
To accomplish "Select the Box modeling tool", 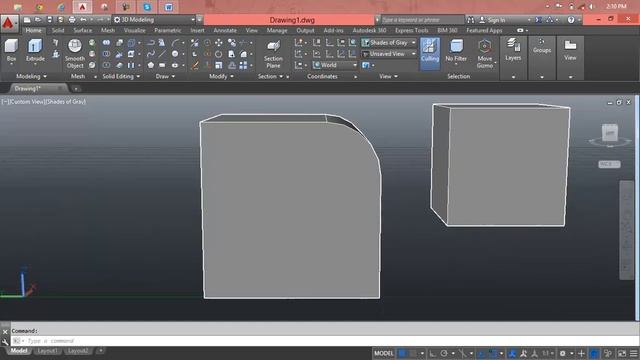I will 11,51.
